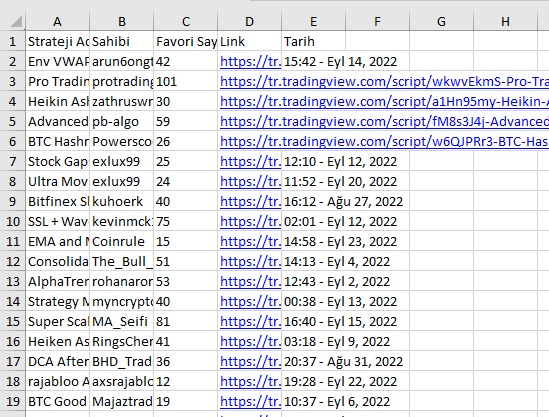Select strategy cell 'BTC Hashr'

pos(57,141)
